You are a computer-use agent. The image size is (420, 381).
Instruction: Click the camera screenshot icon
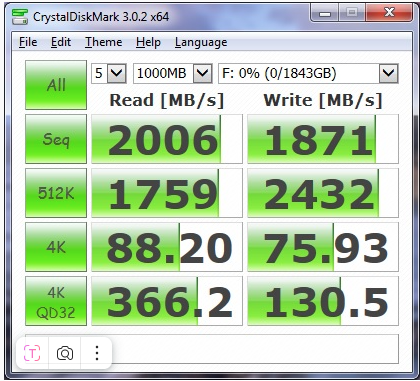(65, 353)
